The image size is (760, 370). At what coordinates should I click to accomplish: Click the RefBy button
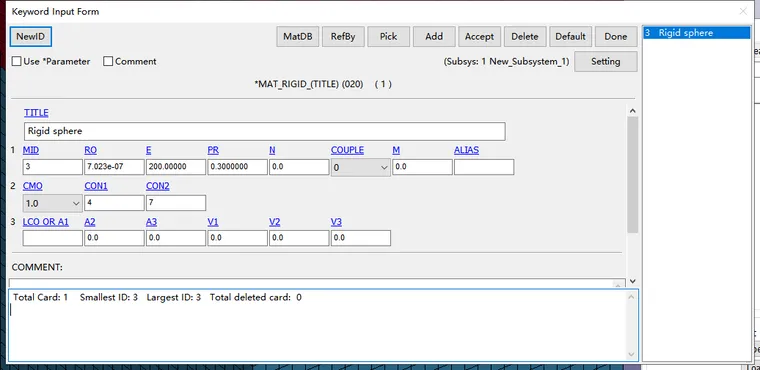(343, 36)
